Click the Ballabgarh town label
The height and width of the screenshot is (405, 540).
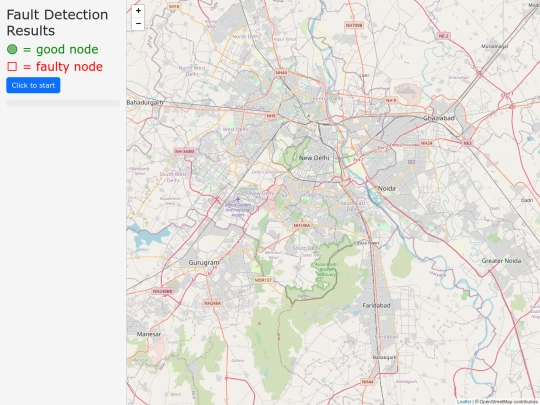[384, 357]
